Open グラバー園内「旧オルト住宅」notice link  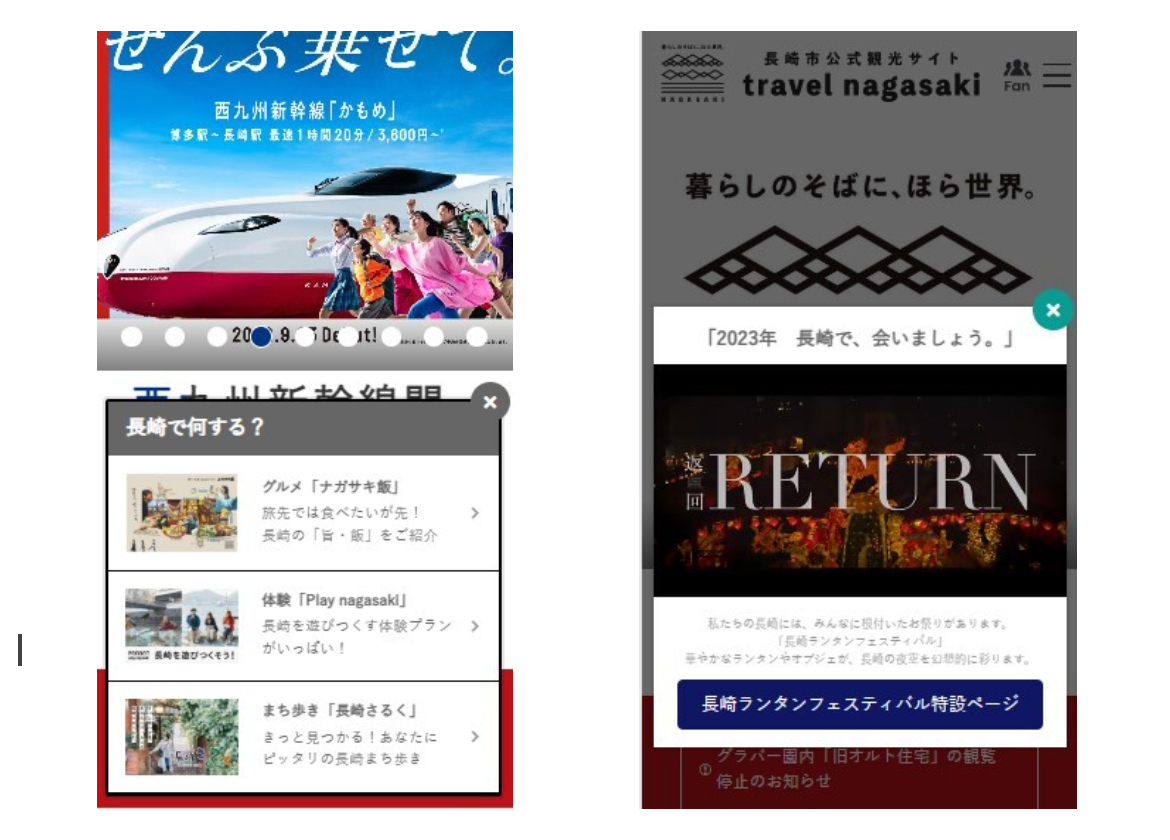856,768
